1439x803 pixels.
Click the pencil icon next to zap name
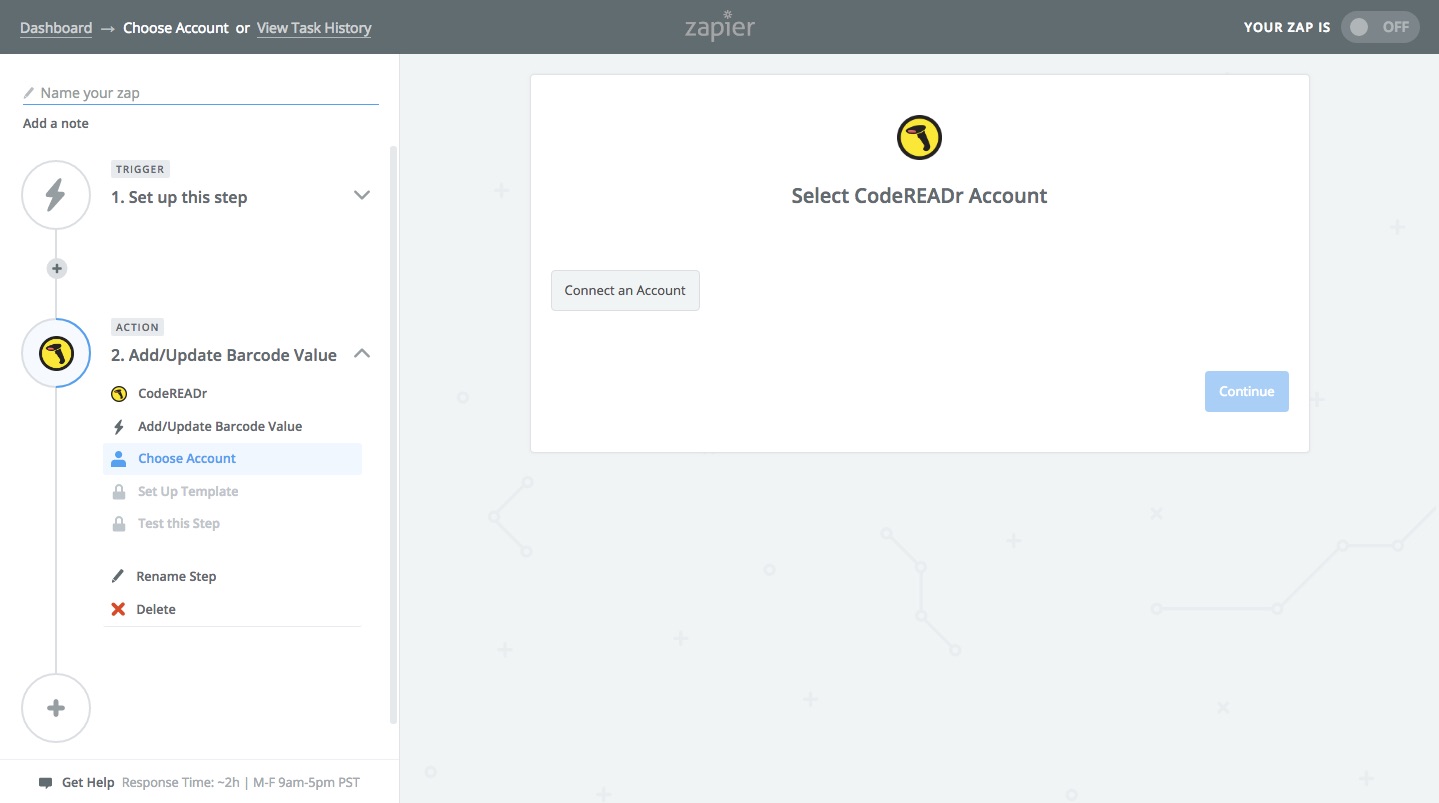pos(29,93)
